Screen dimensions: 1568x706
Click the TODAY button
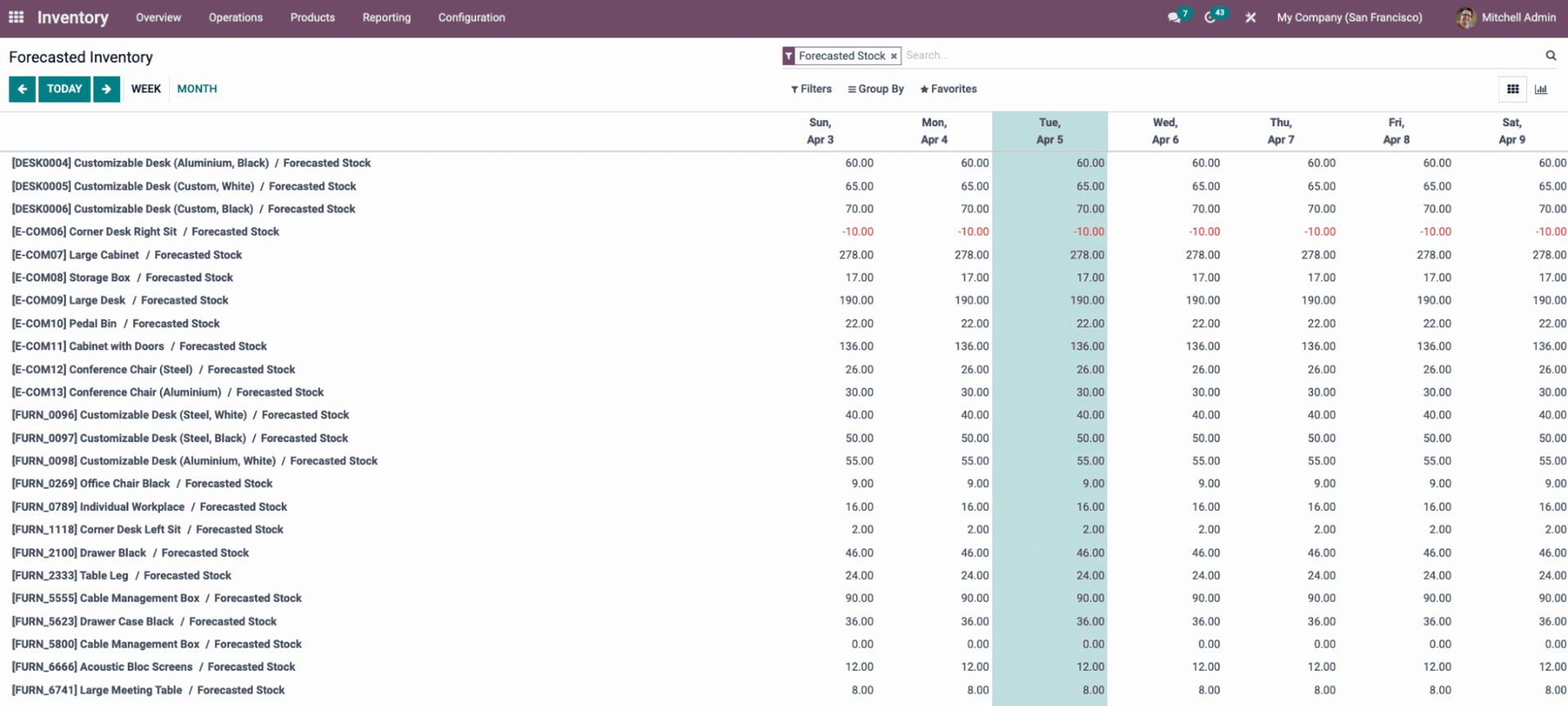tap(65, 89)
